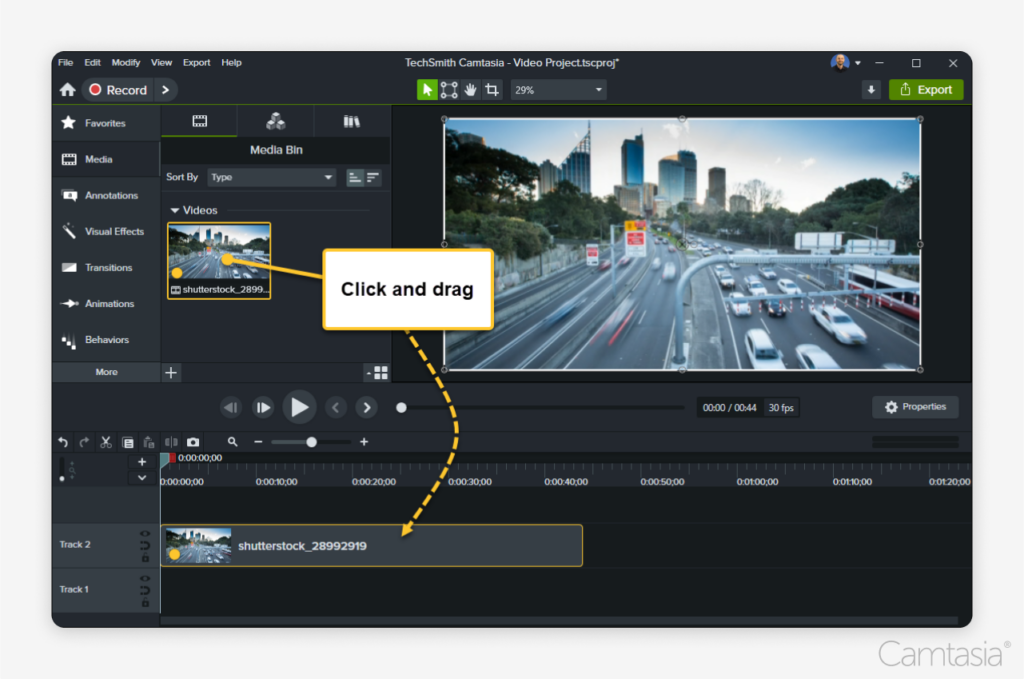Lock Track 1 with its padlock icon
The image size is (1024, 679).
point(145,601)
